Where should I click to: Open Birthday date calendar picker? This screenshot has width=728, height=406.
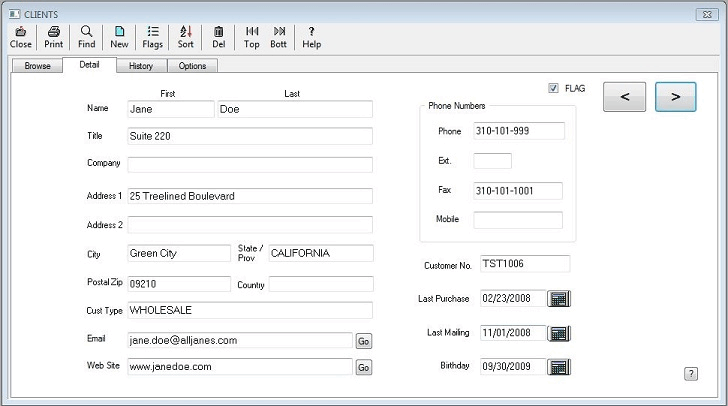[x=560, y=367]
